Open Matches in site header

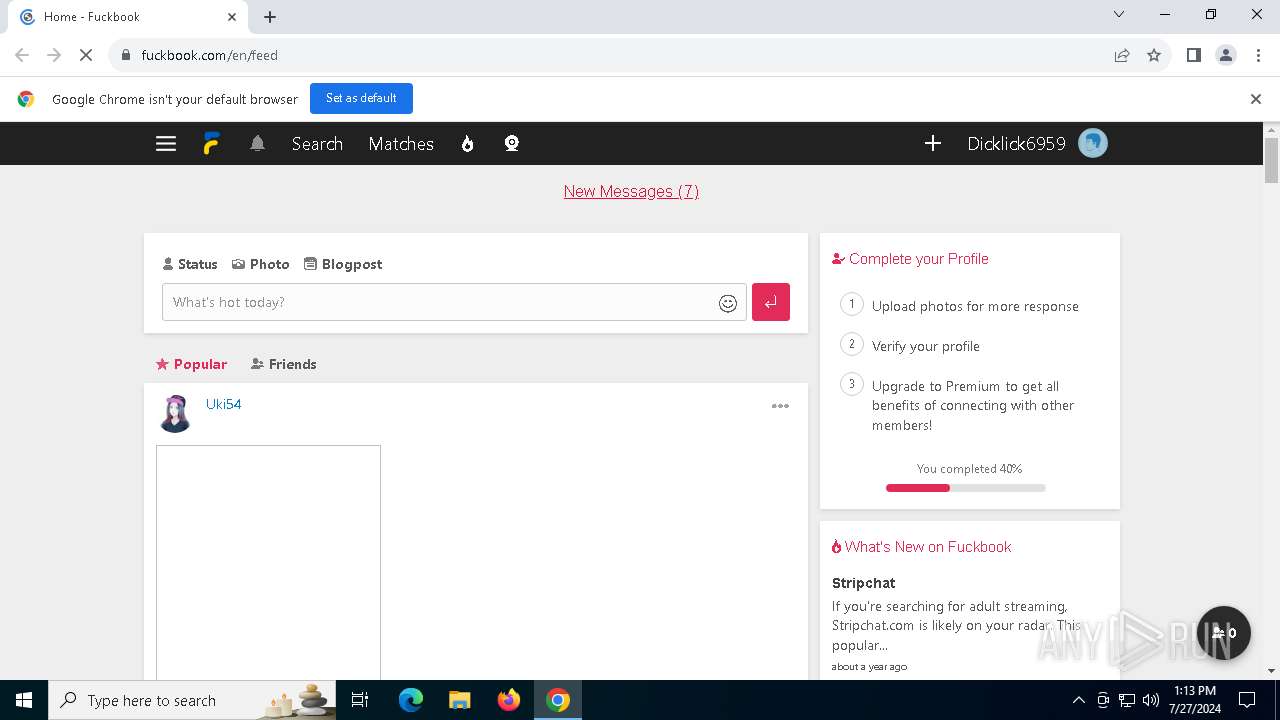point(401,144)
